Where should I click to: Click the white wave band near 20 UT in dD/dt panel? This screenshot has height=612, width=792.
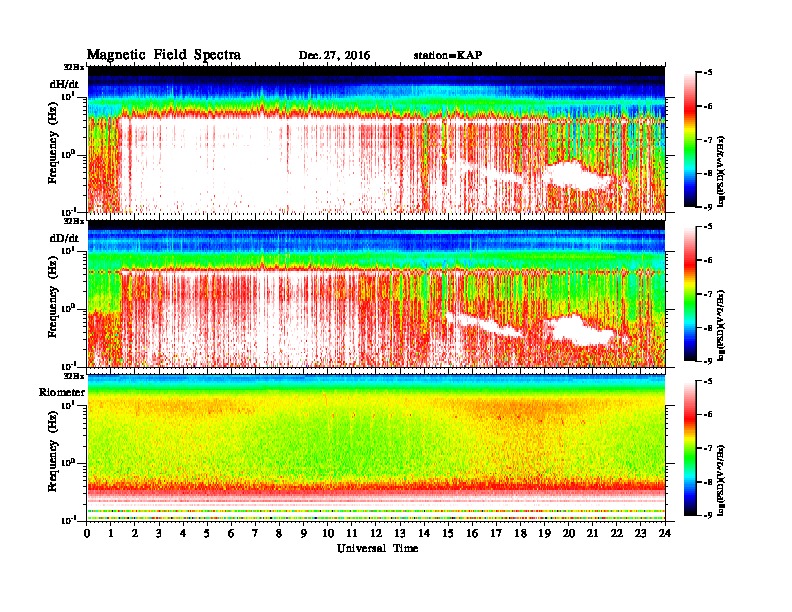[x=581, y=331]
